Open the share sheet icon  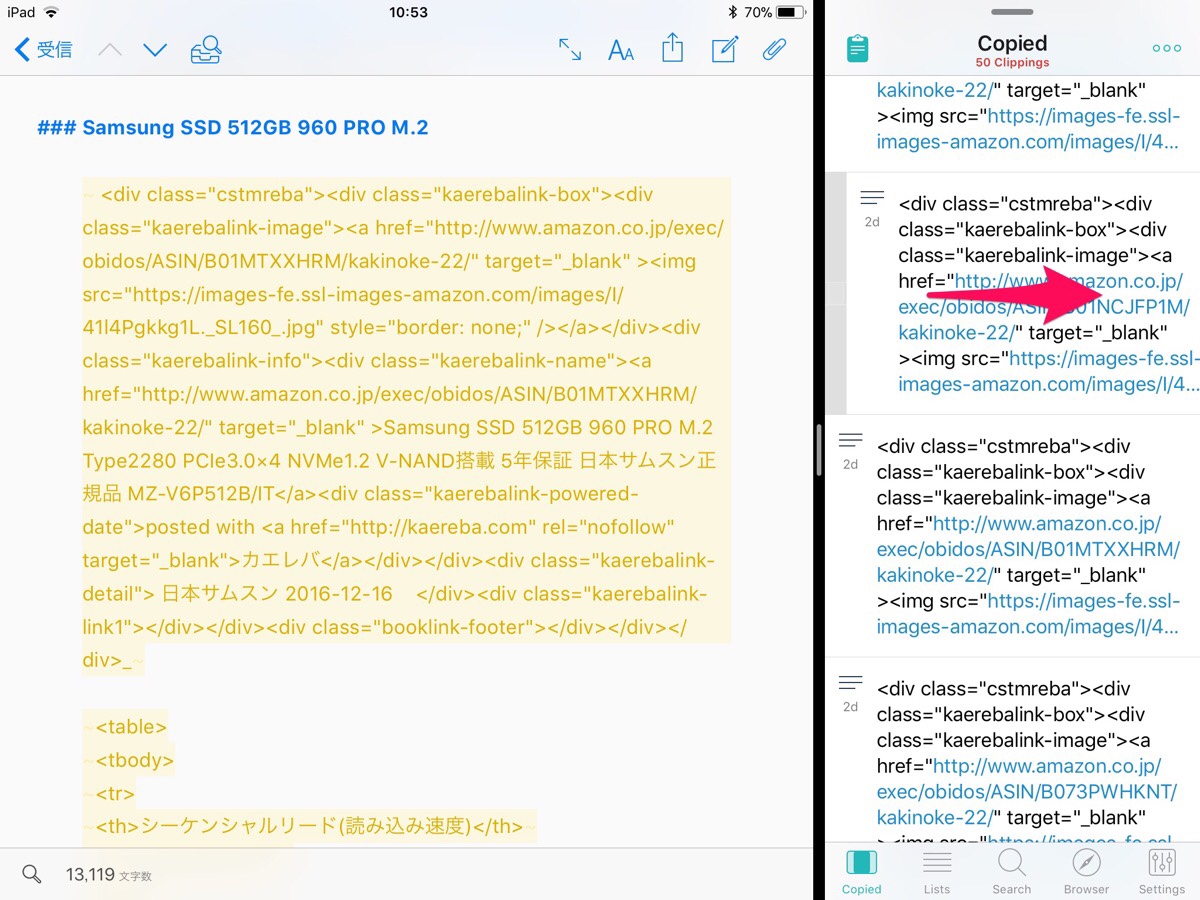pos(673,48)
